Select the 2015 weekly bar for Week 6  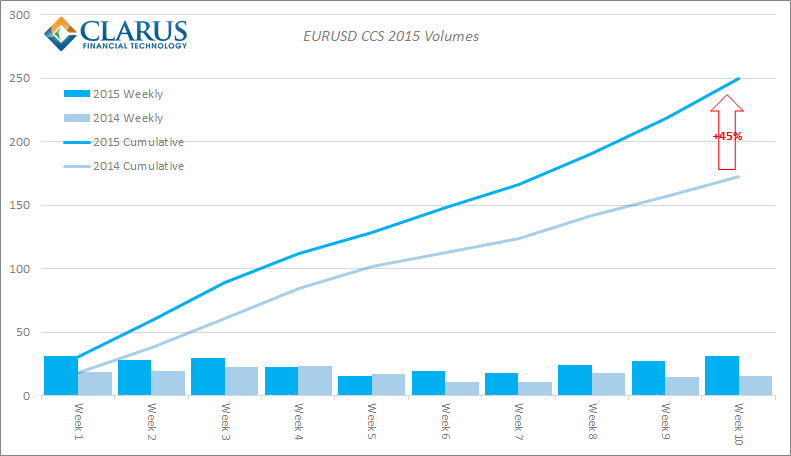[428, 383]
